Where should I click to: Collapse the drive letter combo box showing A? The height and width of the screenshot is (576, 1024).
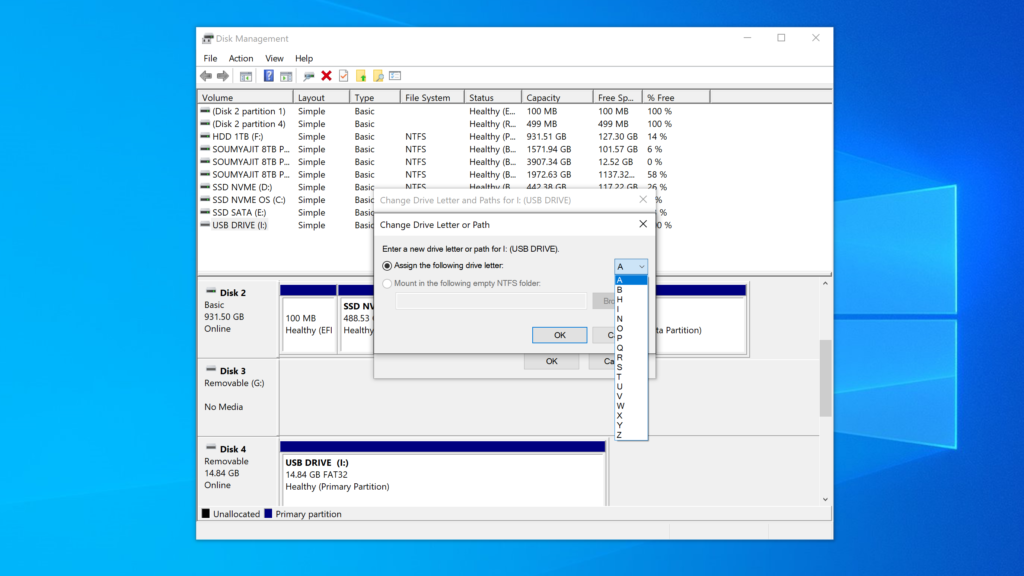(631, 266)
